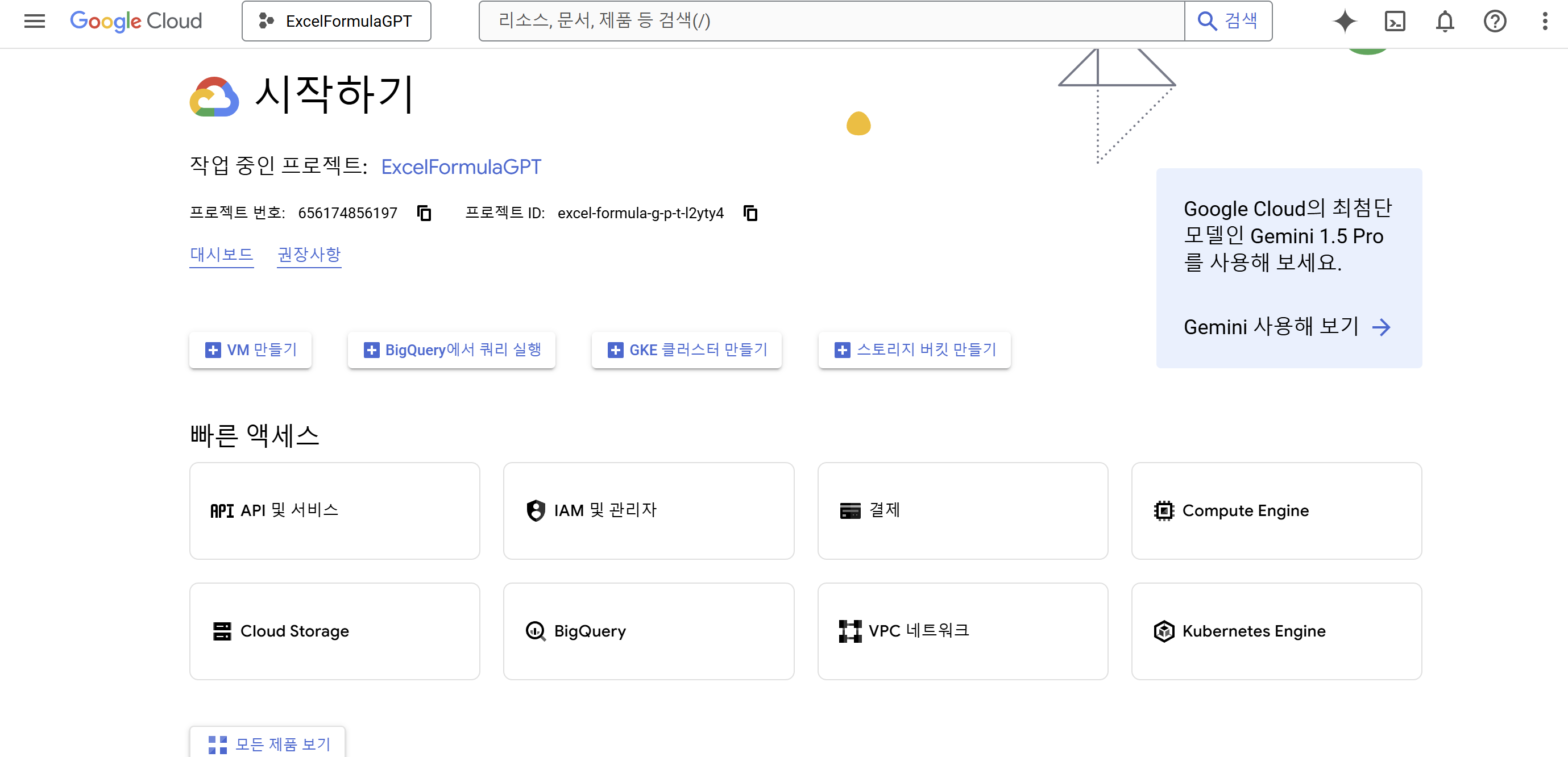This screenshot has height=757, width=1568.
Task: Copy the project number 656174856197
Action: point(424,213)
